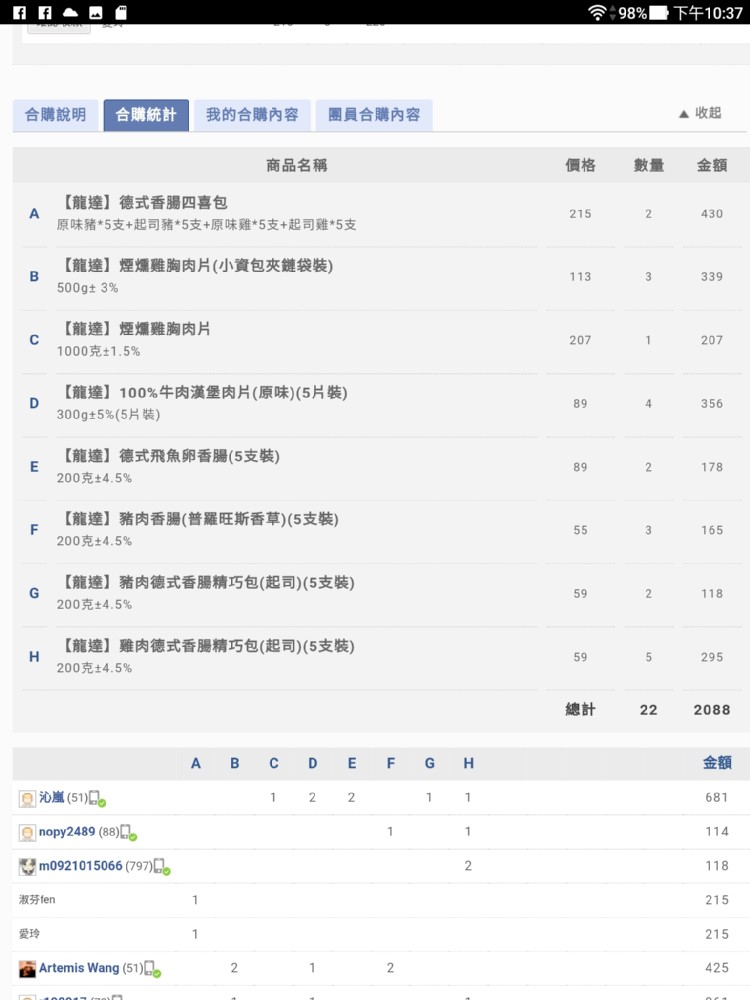Select product C 煙燻雞胸肉片 1000克 row
Image resolution: width=750 pixels, height=1000 pixels.
381,341
